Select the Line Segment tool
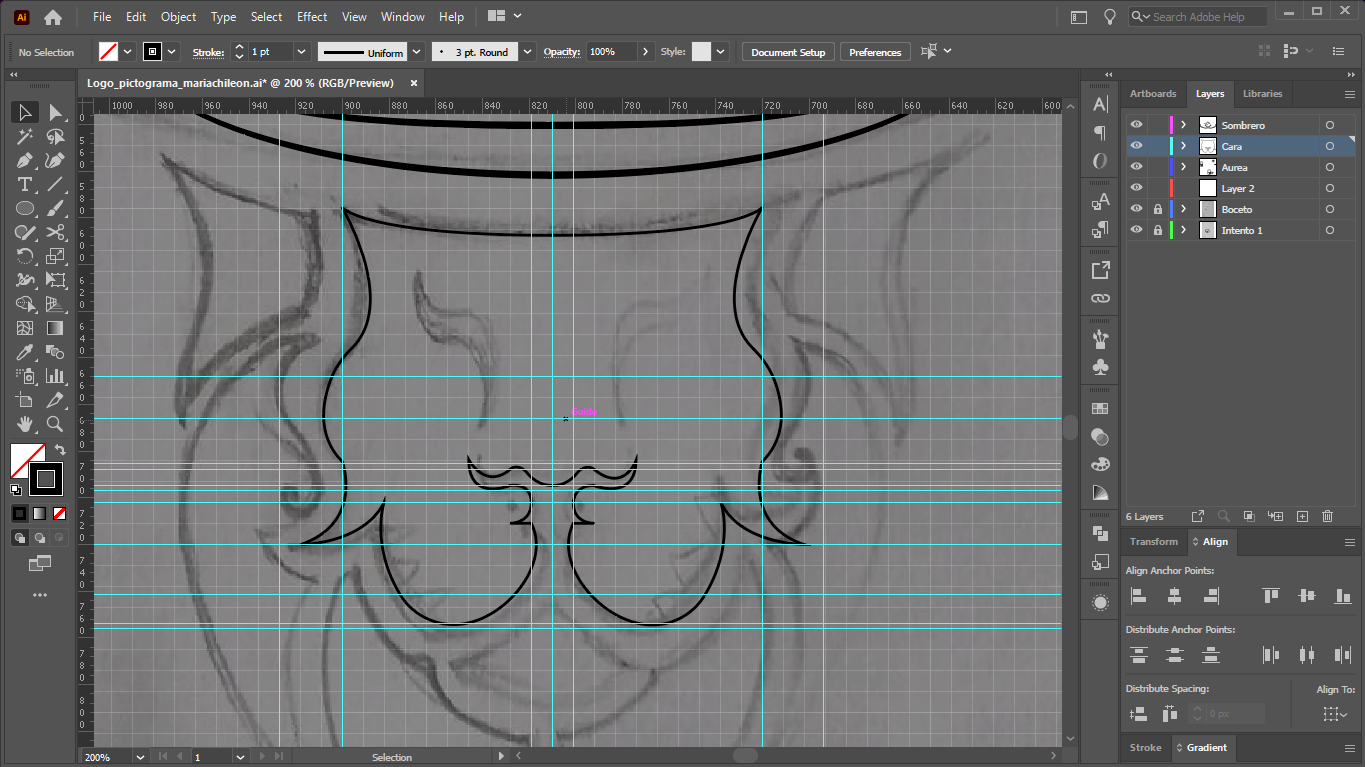The image size is (1365, 767). pos(56,184)
